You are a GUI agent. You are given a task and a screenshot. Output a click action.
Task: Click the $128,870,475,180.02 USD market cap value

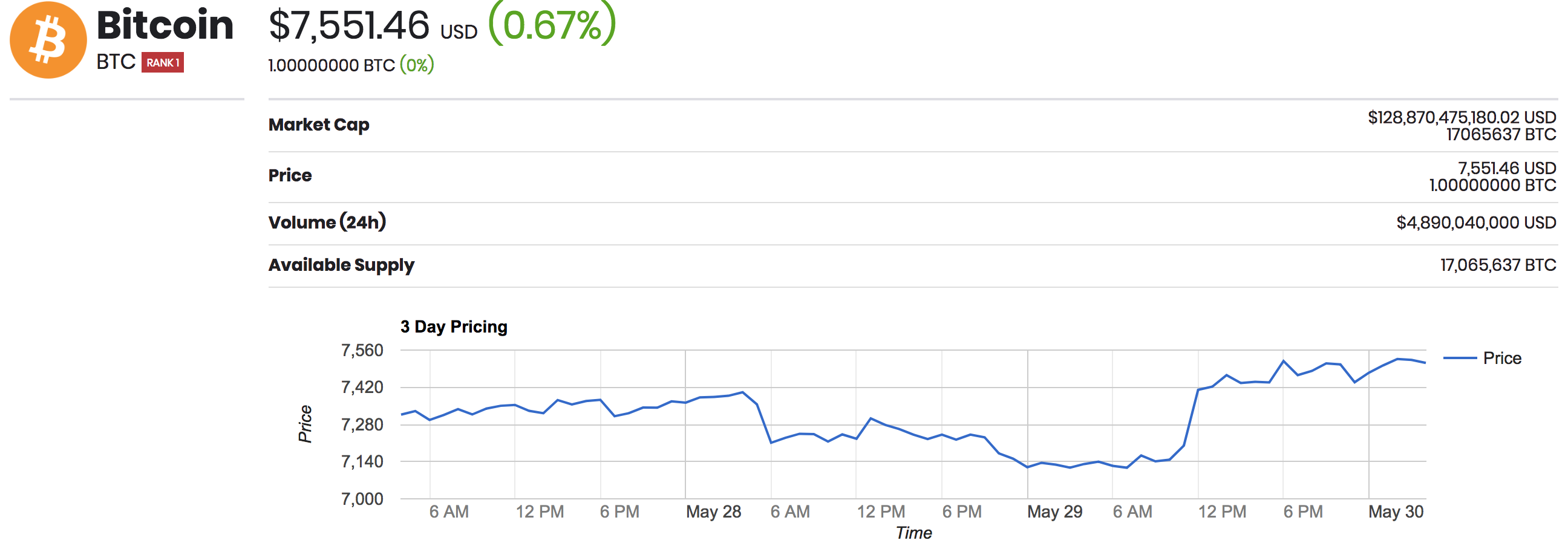click(1462, 117)
